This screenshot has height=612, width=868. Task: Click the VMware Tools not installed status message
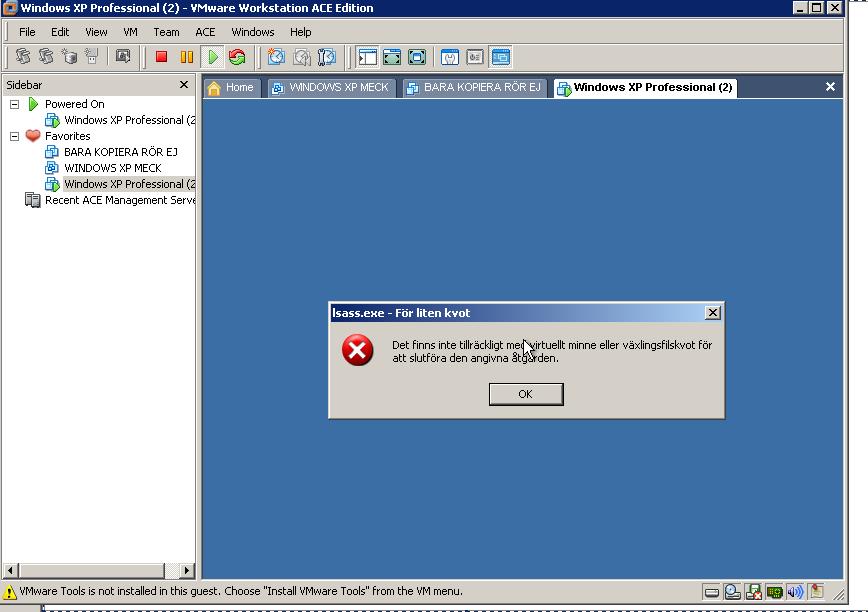(x=241, y=592)
